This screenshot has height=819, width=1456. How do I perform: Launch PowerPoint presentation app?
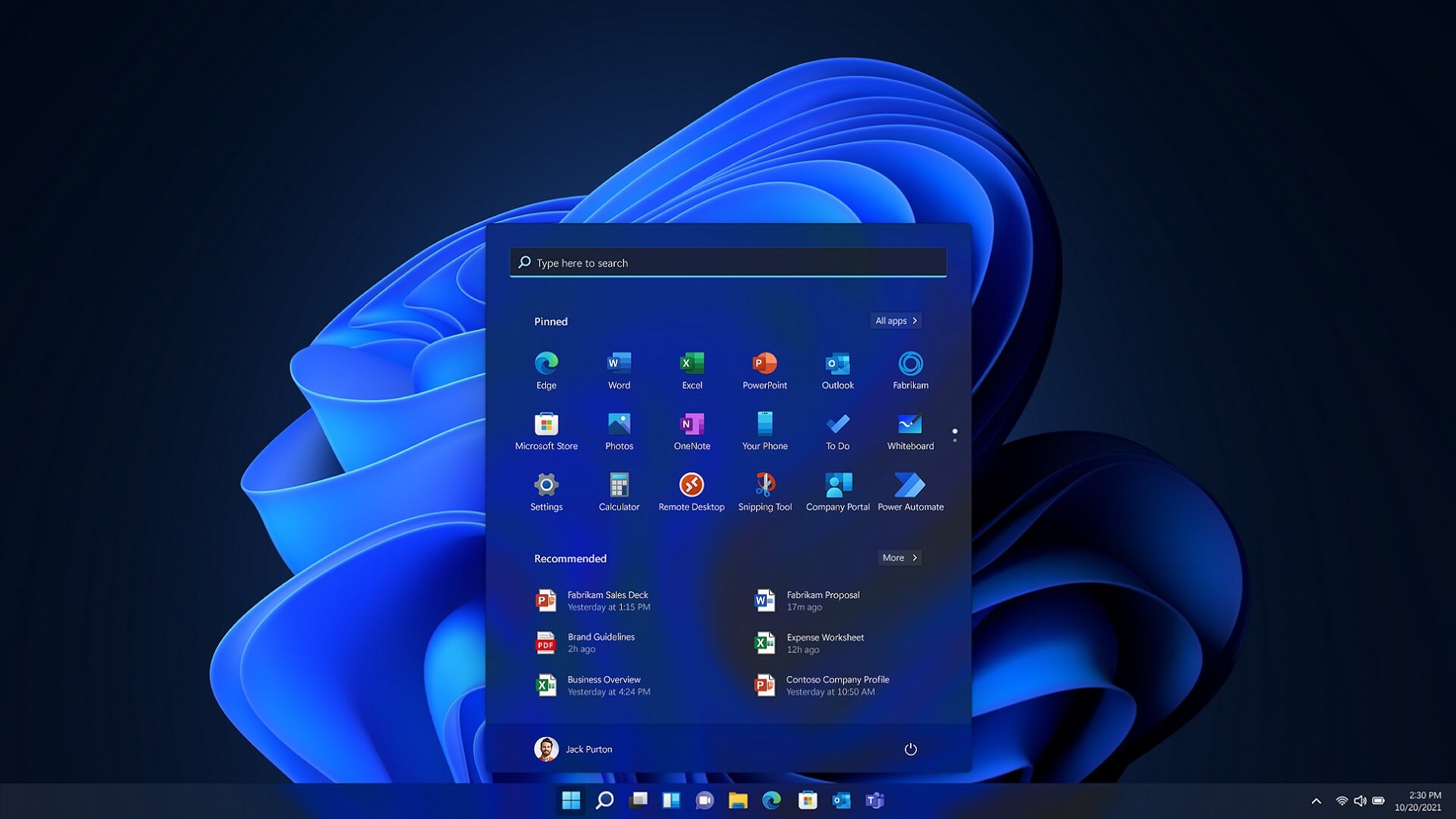(x=764, y=370)
